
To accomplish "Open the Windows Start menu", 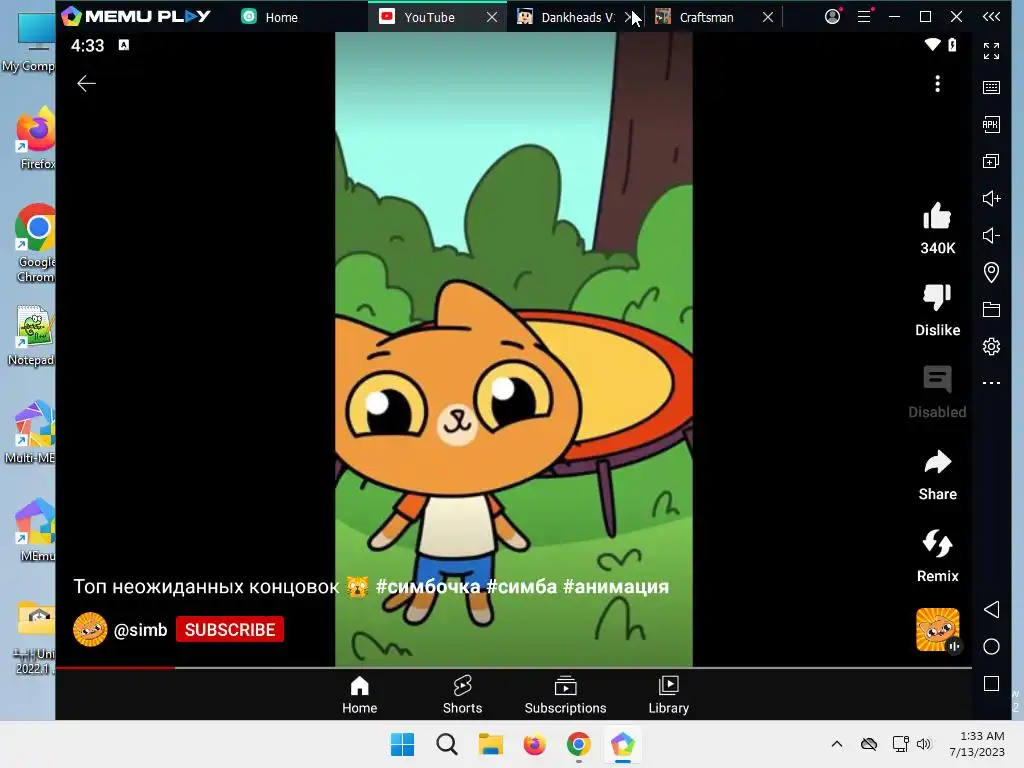I will [402, 744].
